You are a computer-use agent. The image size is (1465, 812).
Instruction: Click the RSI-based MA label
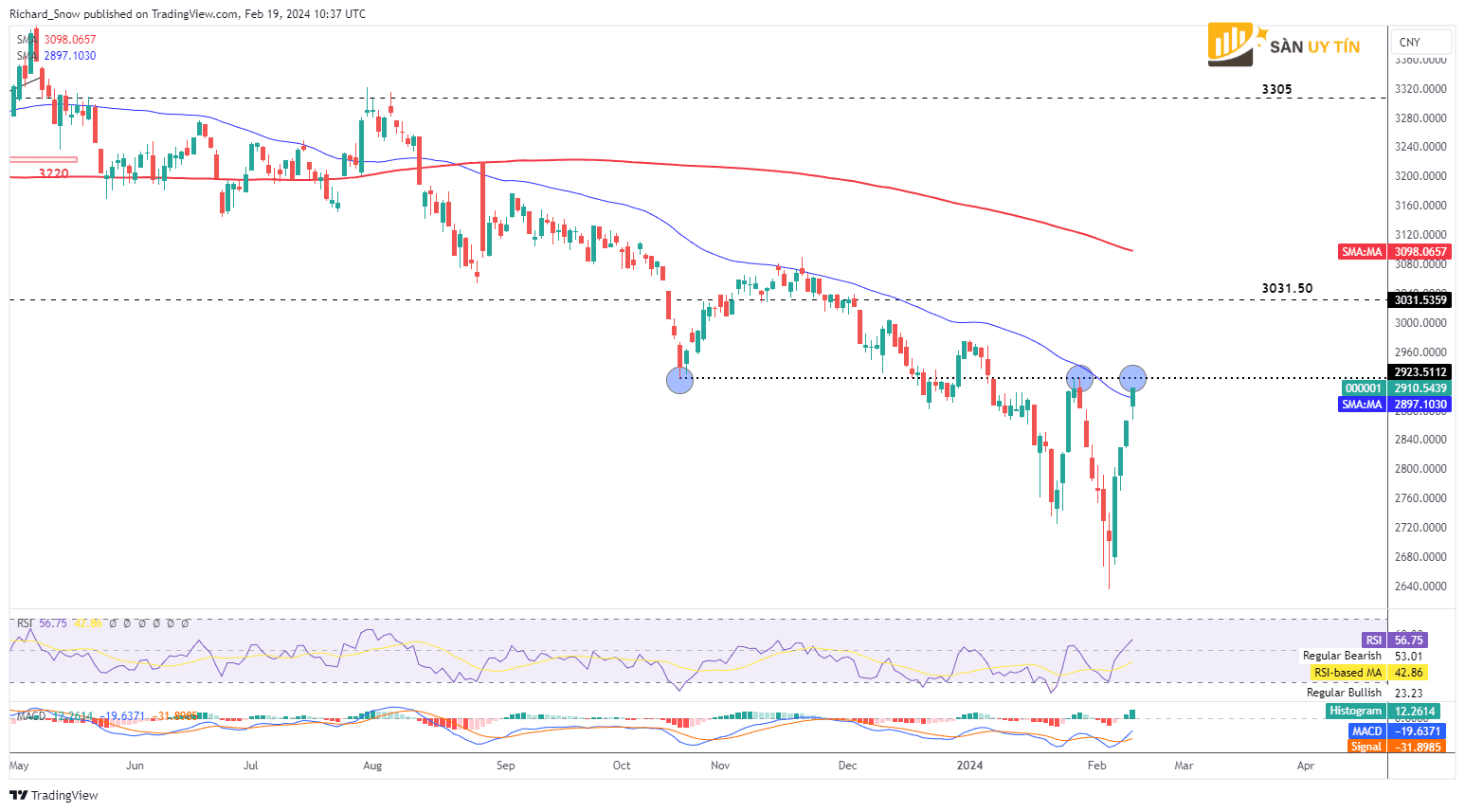(x=1347, y=673)
